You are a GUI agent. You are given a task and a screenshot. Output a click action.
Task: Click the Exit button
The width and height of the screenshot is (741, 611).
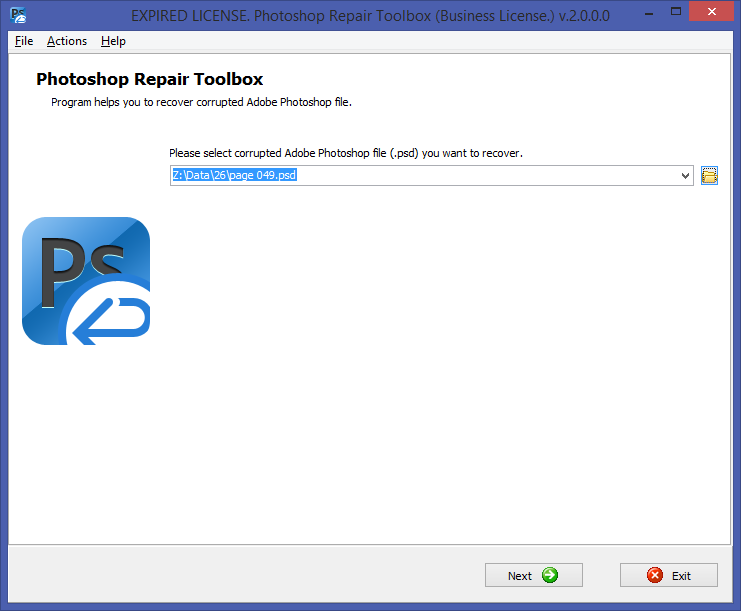point(669,575)
